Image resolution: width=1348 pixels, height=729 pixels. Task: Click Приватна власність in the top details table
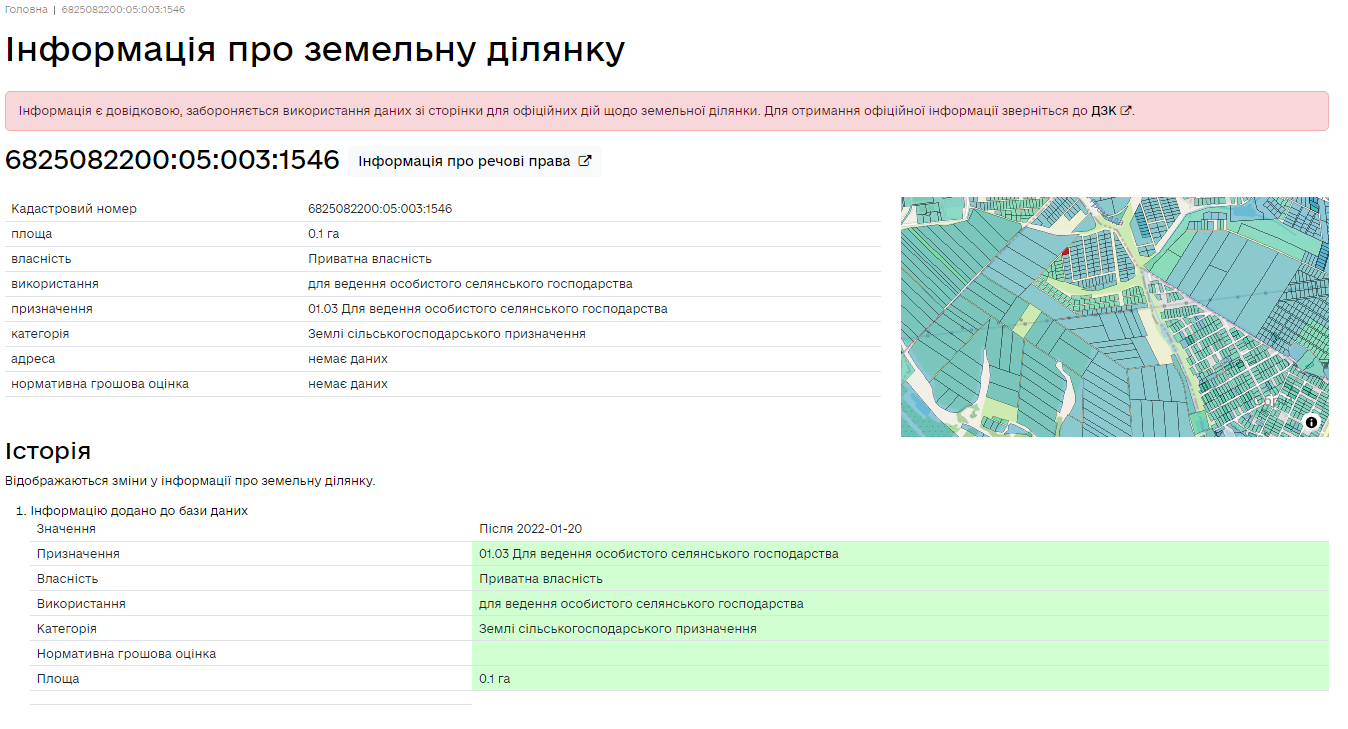point(369,259)
